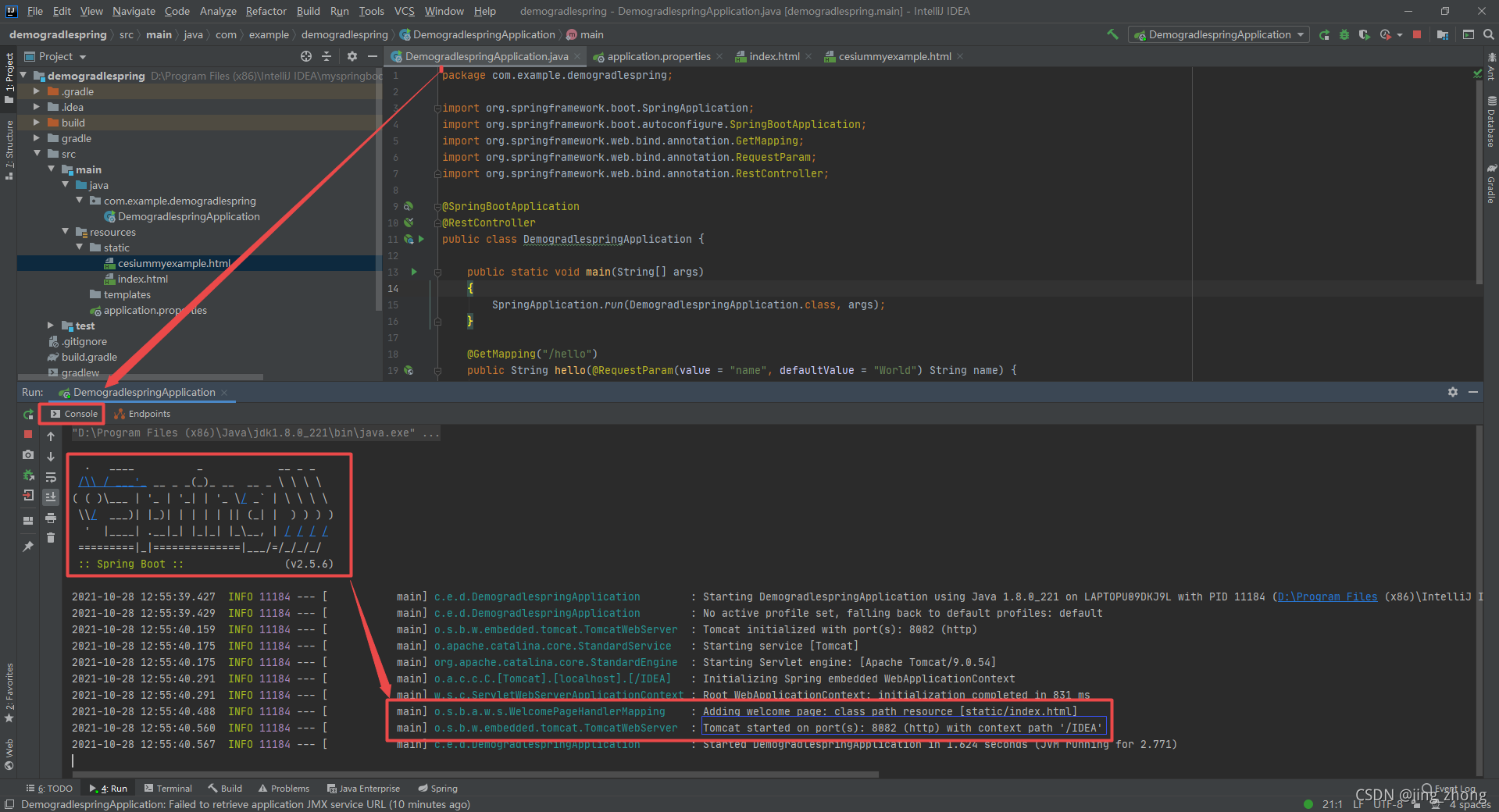
Task: Open the Refactor menu
Action: (266, 11)
